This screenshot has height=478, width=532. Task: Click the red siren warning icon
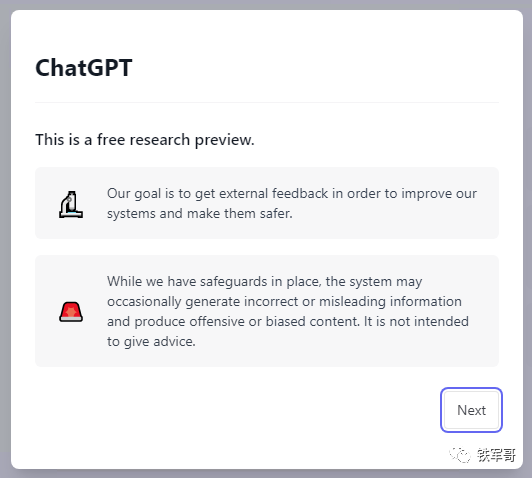(71, 311)
